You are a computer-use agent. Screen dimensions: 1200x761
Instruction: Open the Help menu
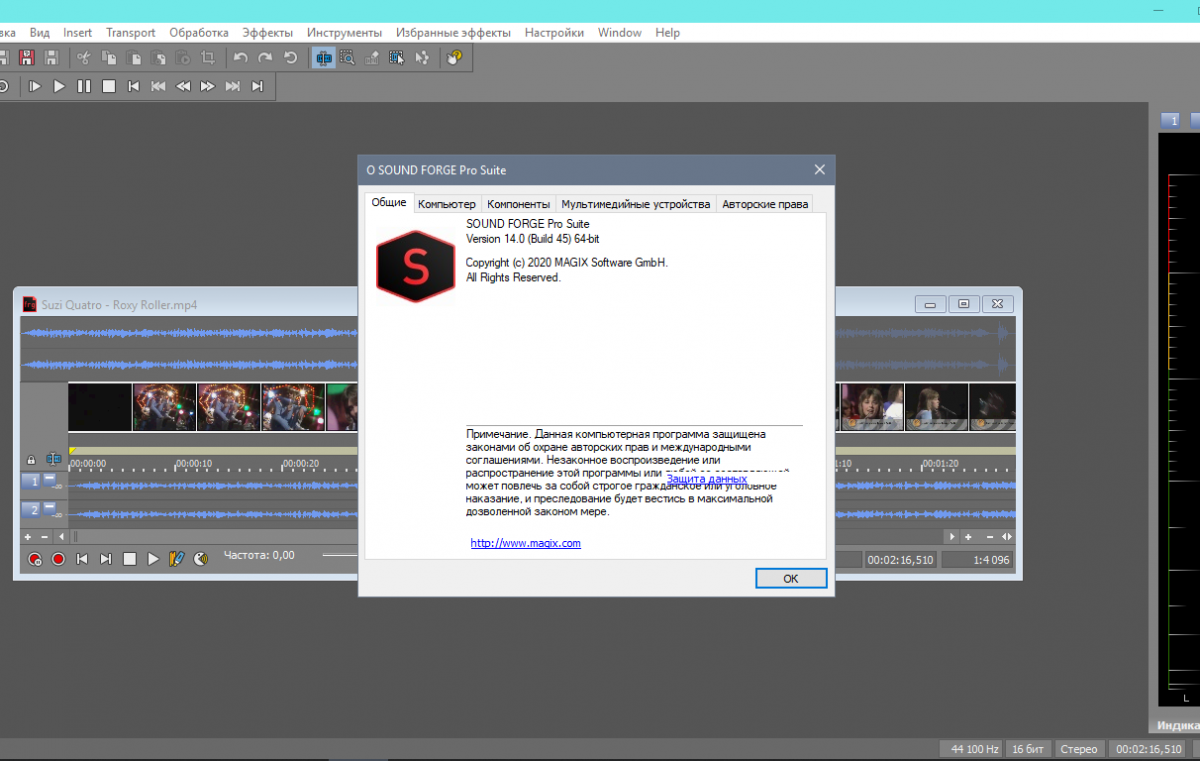click(x=668, y=32)
